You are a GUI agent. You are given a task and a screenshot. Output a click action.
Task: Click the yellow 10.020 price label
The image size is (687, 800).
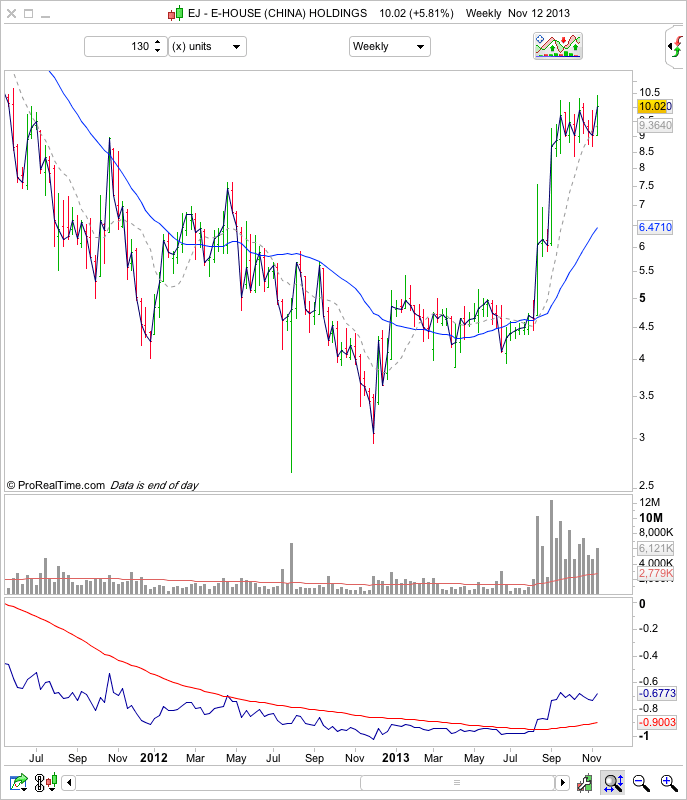(655, 106)
